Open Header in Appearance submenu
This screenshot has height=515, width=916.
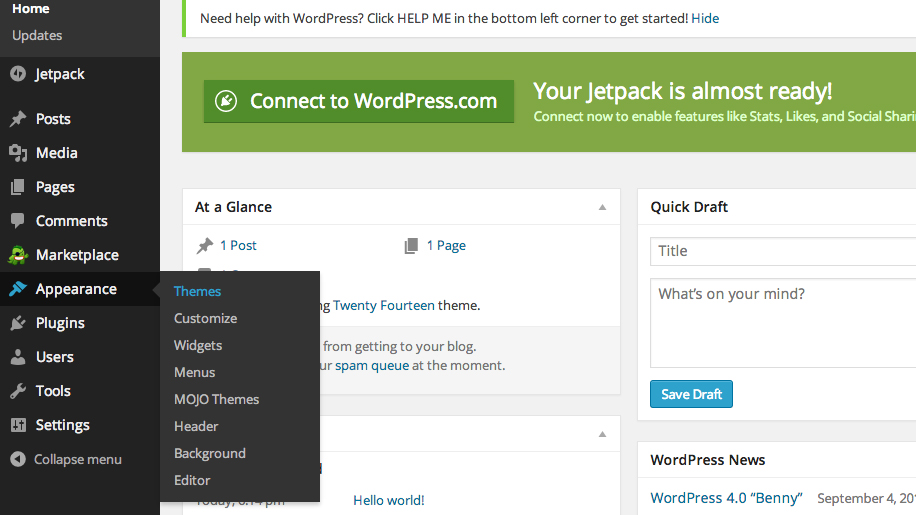coord(196,426)
